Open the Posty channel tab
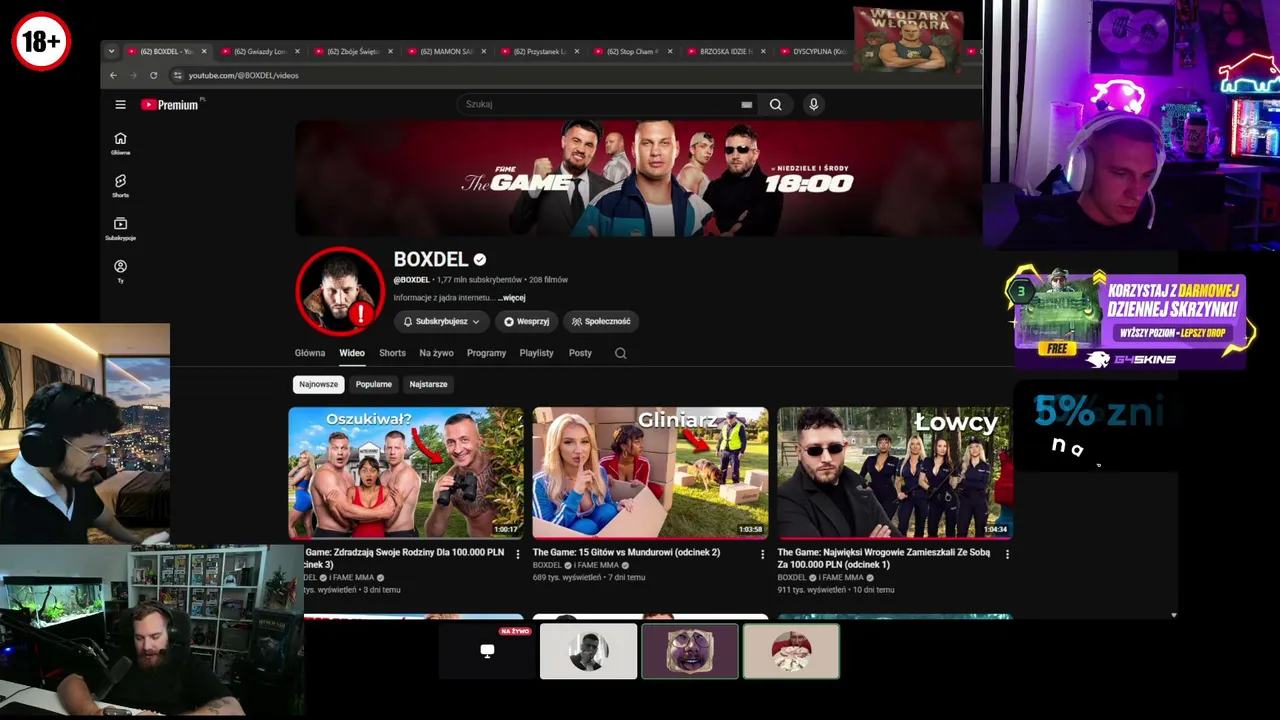The image size is (1280, 720). click(x=580, y=353)
